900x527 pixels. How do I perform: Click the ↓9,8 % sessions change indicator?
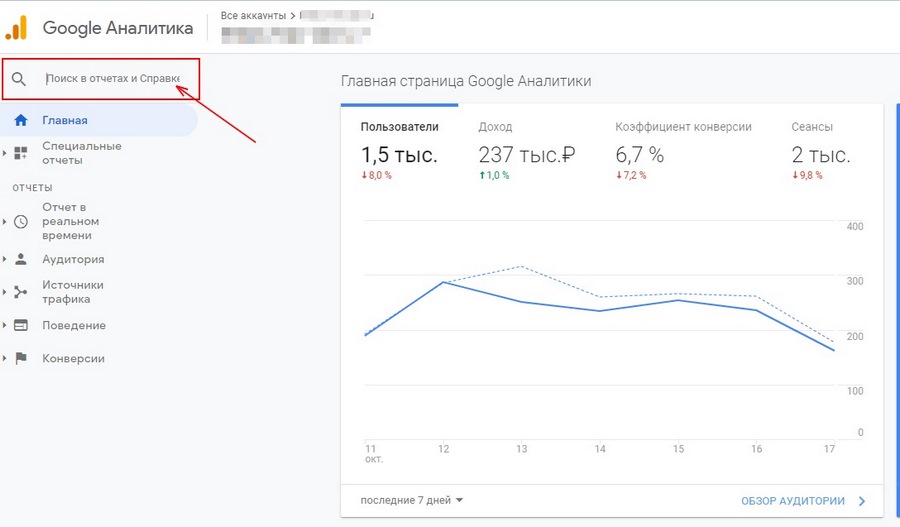tap(807, 175)
